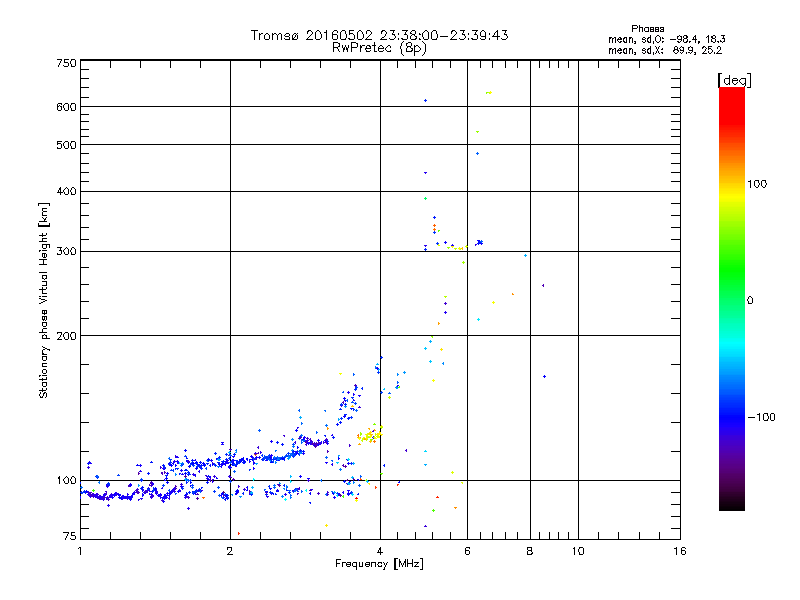800x600 pixels.
Task: Click the x-axis tick label '8'
Action: click(x=530, y=551)
